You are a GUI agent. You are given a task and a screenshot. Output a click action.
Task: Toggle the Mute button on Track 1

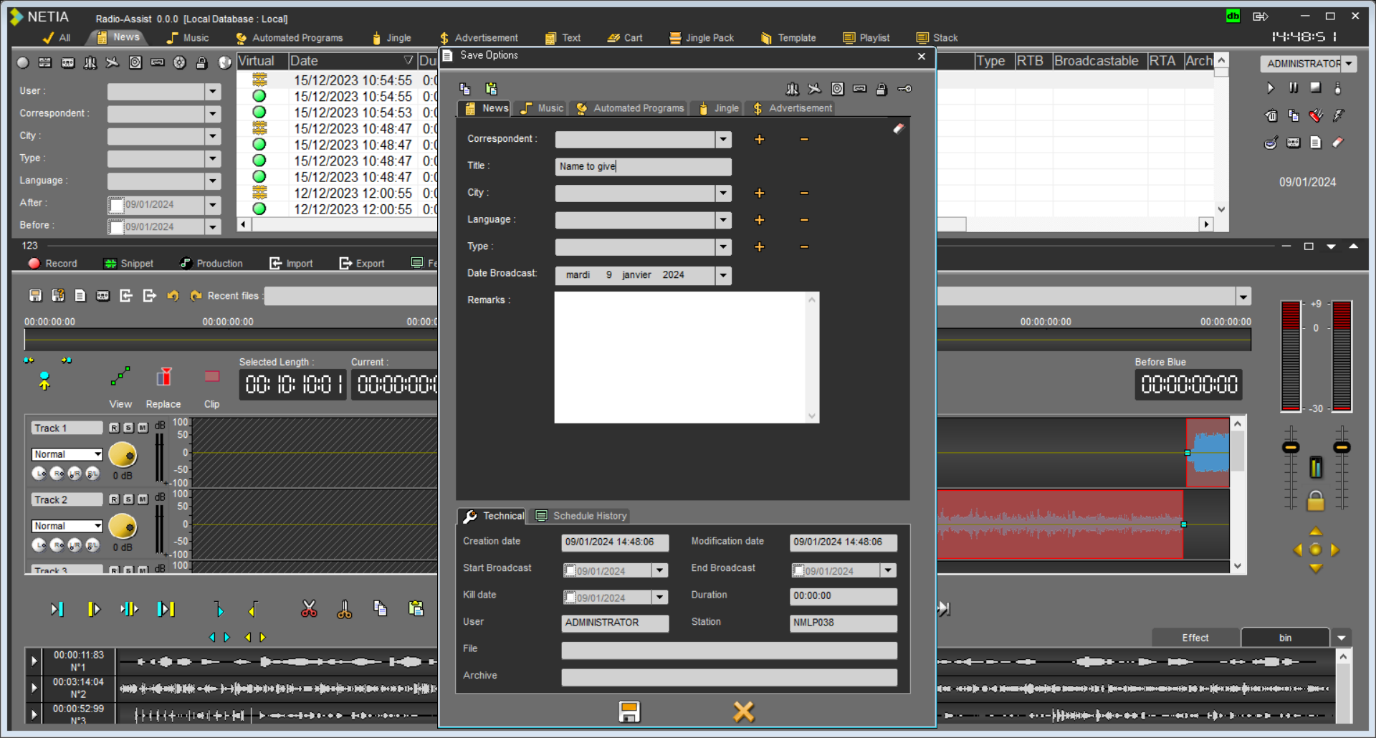[143, 428]
